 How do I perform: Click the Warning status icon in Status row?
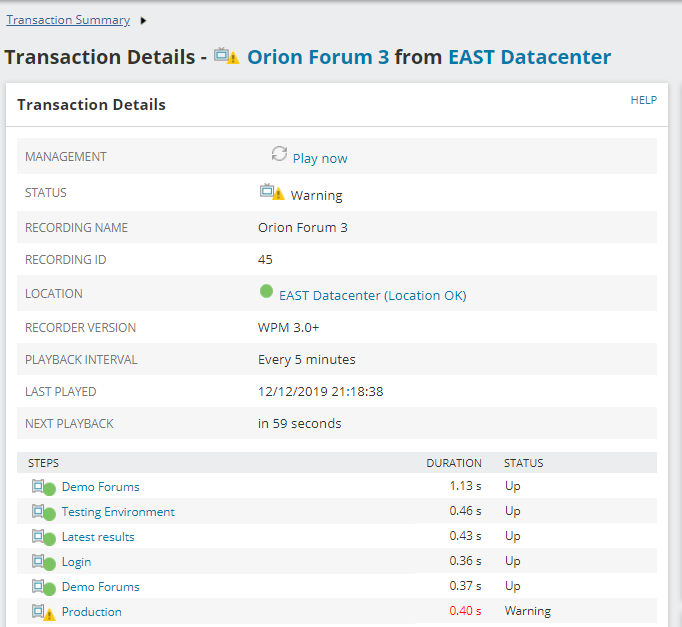coord(271,192)
